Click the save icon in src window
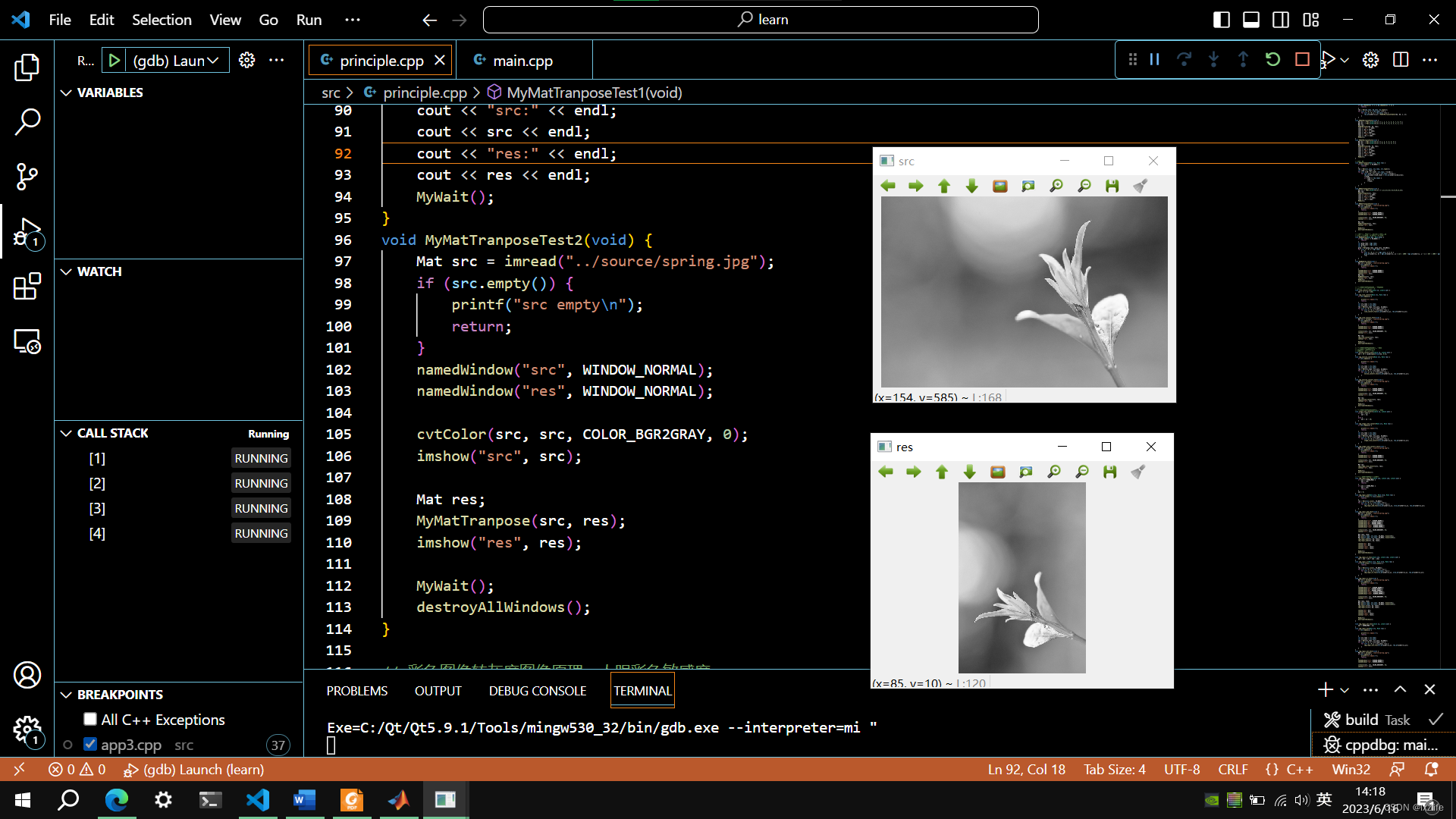 pos(1112,187)
